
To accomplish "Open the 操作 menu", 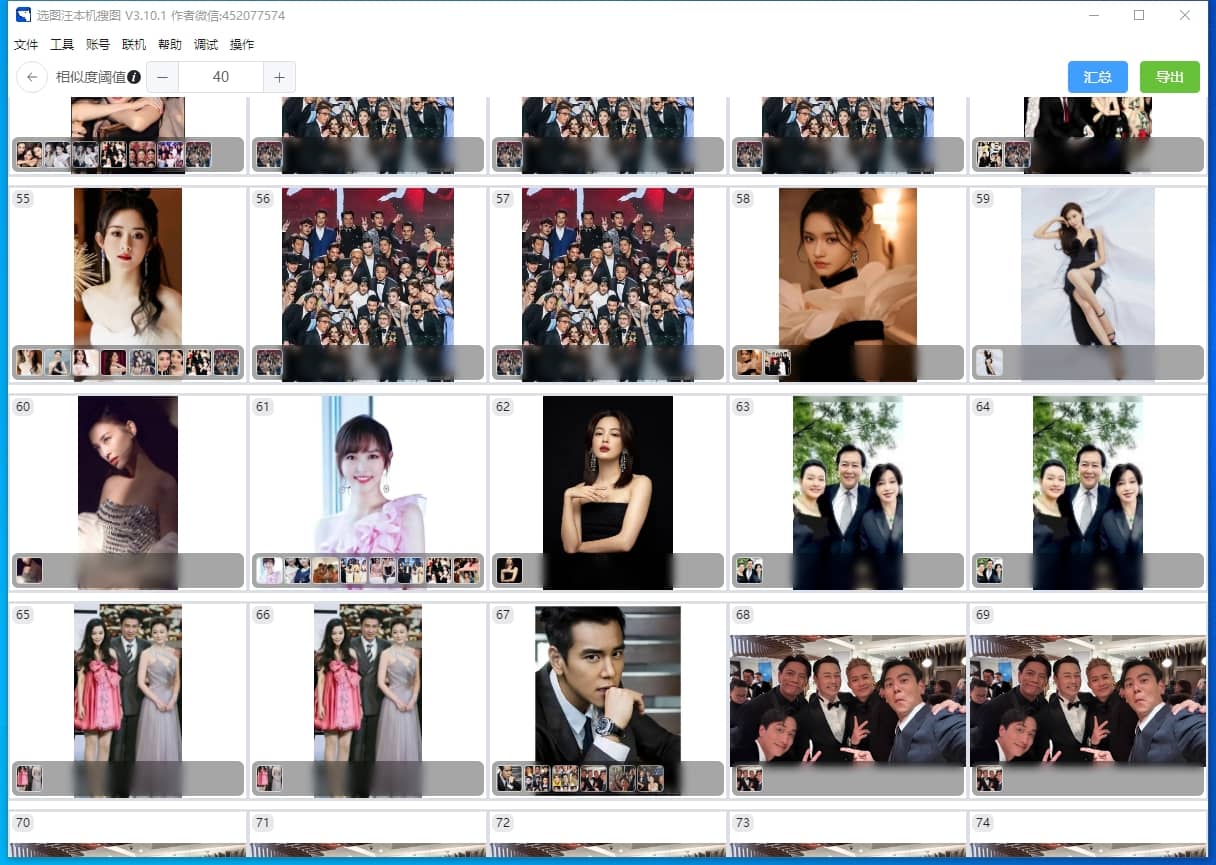I will tap(242, 45).
